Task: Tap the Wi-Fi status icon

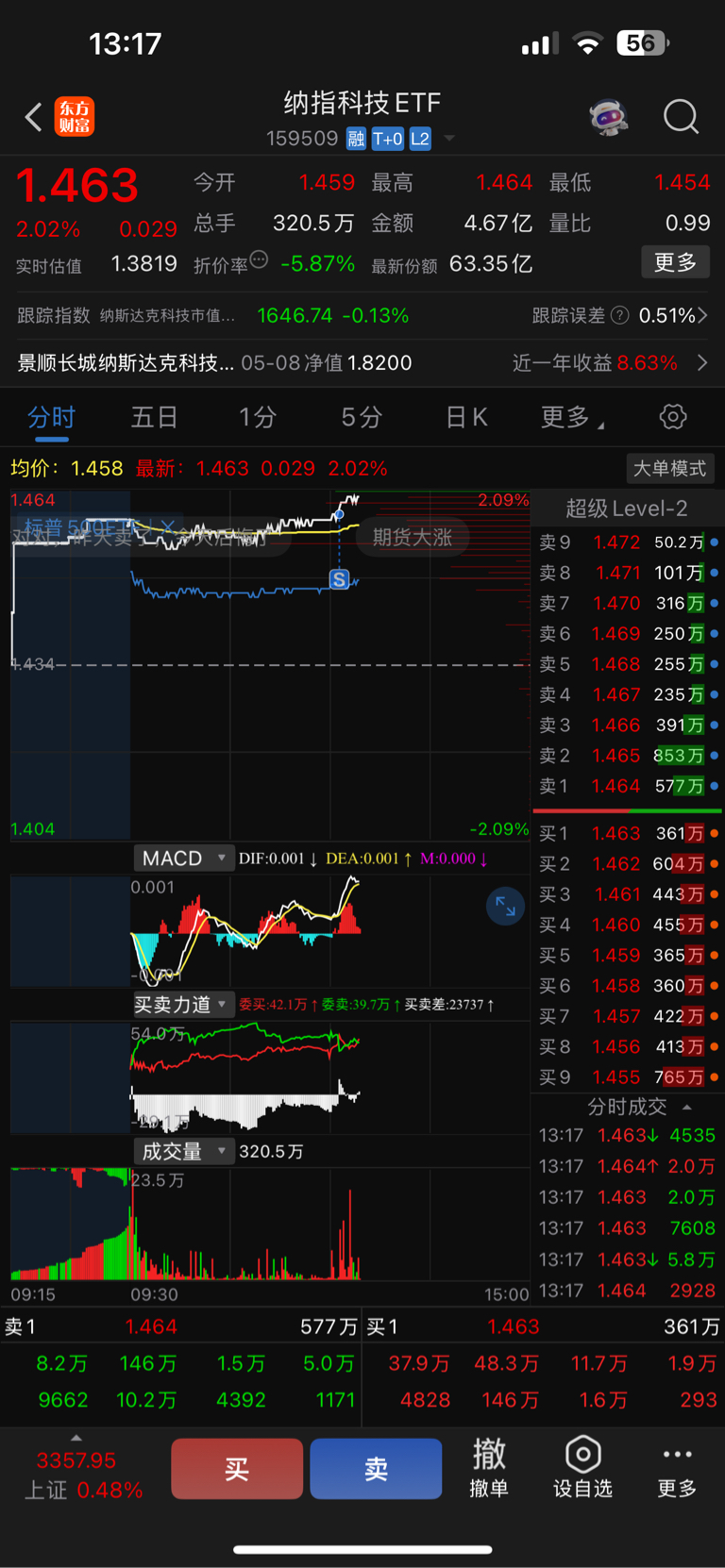Action: [x=588, y=43]
